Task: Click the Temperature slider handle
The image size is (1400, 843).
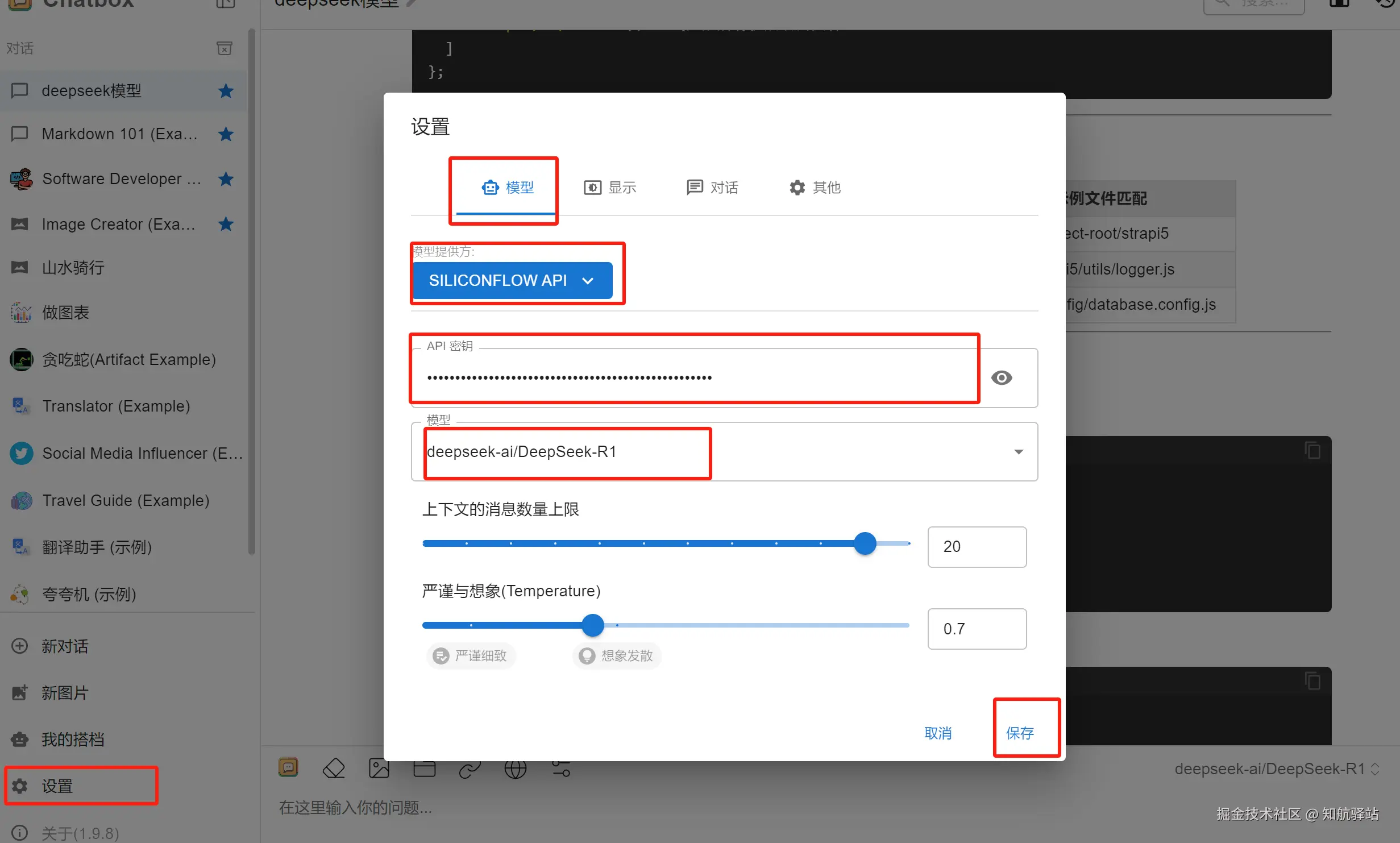Action: point(593,625)
